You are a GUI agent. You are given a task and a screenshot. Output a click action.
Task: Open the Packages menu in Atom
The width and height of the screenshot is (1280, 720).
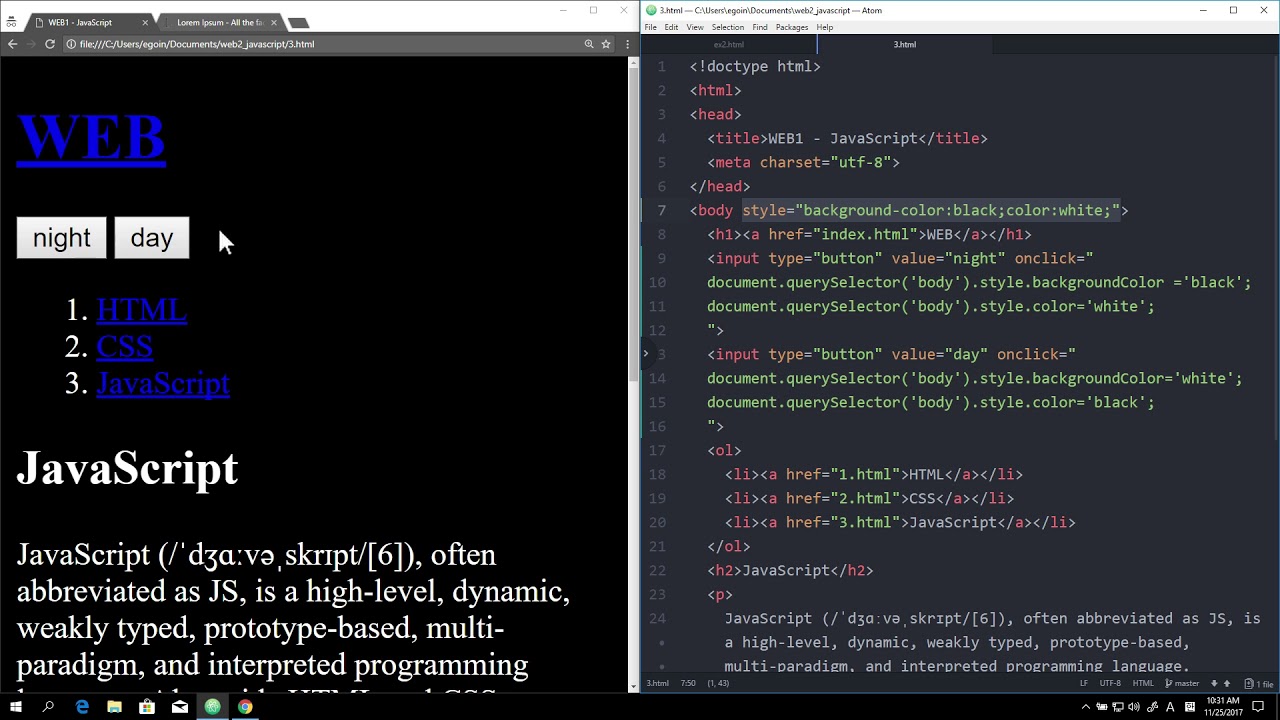[x=792, y=27]
